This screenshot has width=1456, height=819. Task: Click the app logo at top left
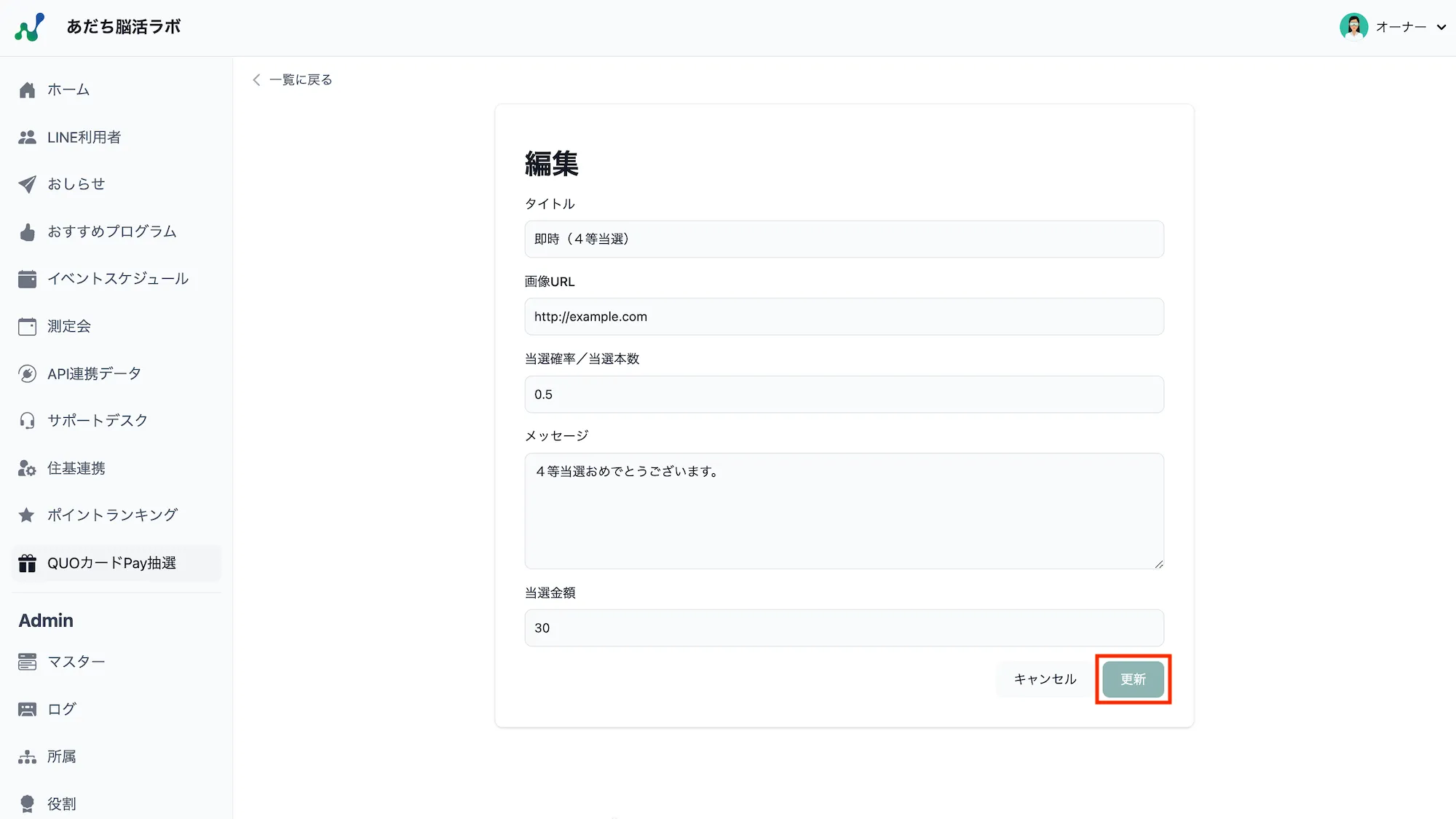point(30,27)
